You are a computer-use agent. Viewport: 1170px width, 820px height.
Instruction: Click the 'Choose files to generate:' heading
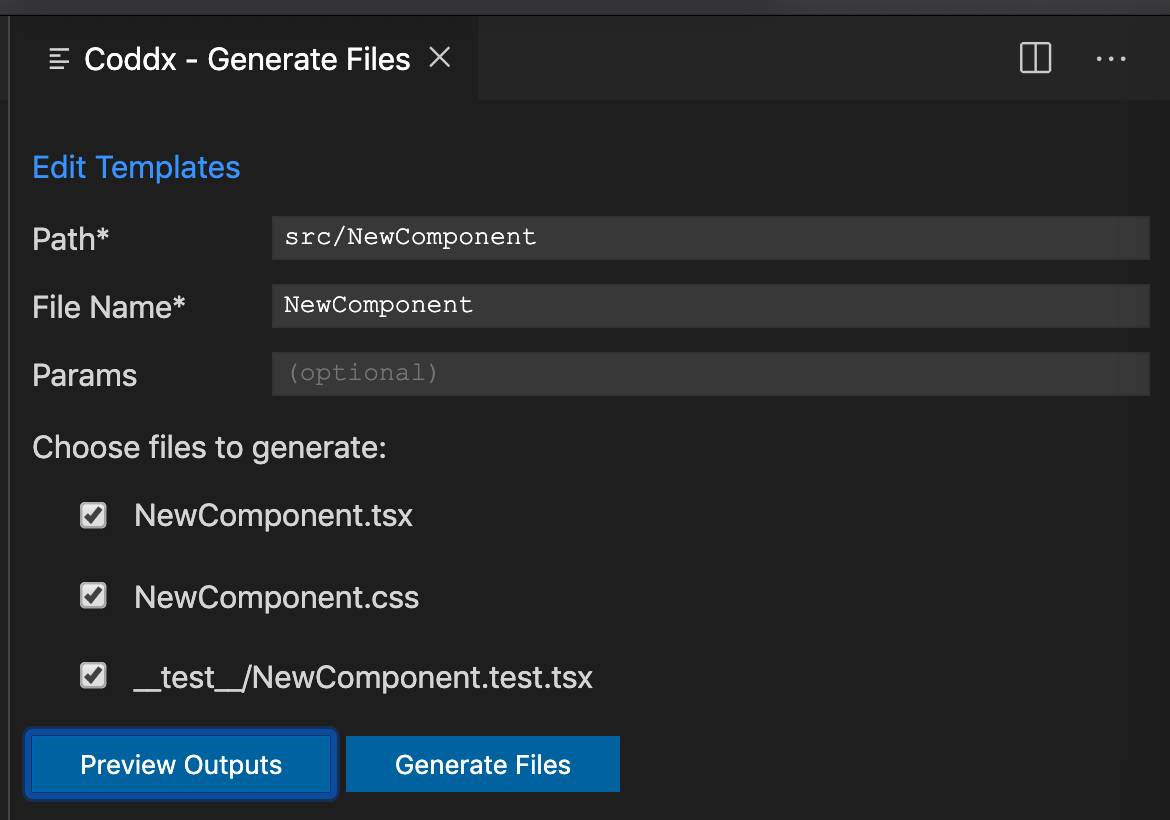[x=210, y=448]
